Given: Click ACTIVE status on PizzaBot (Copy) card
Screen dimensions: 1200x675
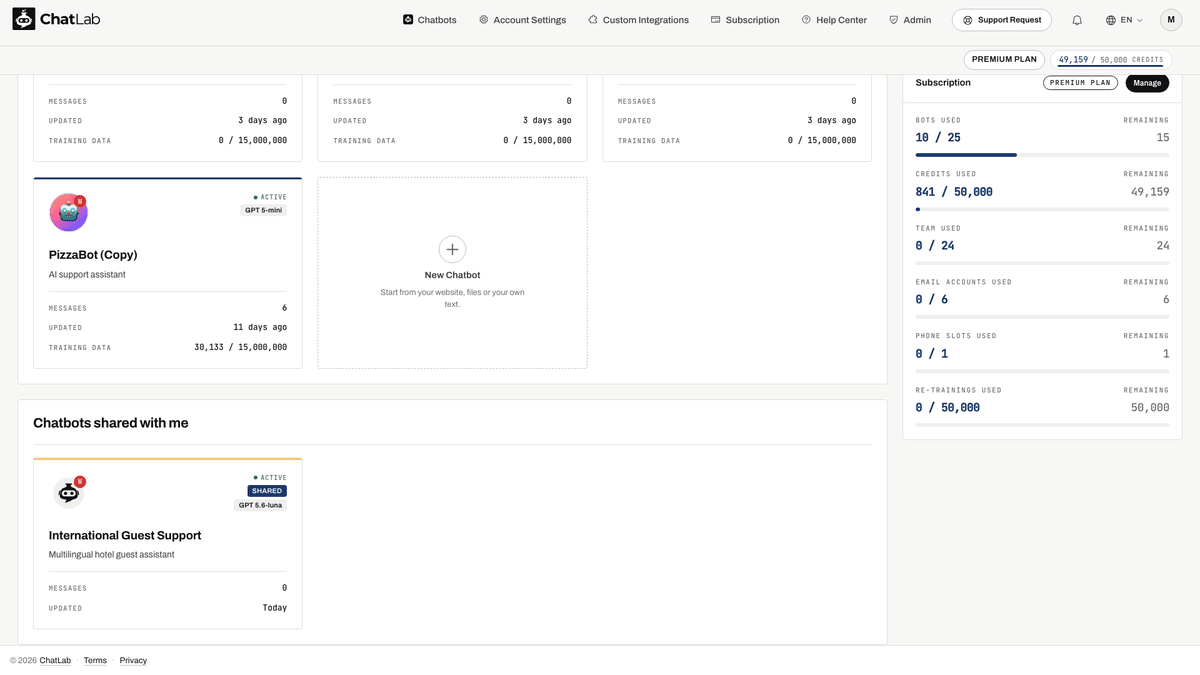Looking at the screenshot, I should (x=270, y=197).
